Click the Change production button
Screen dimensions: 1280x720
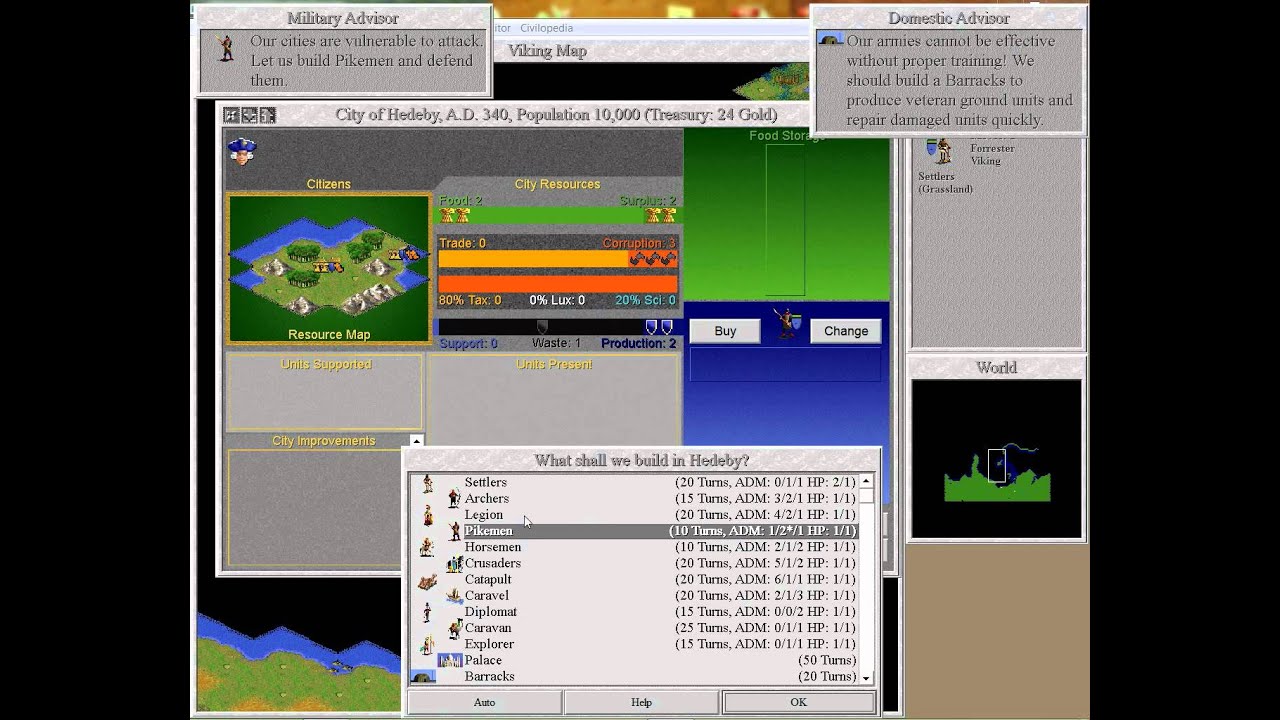coord(846,331)
